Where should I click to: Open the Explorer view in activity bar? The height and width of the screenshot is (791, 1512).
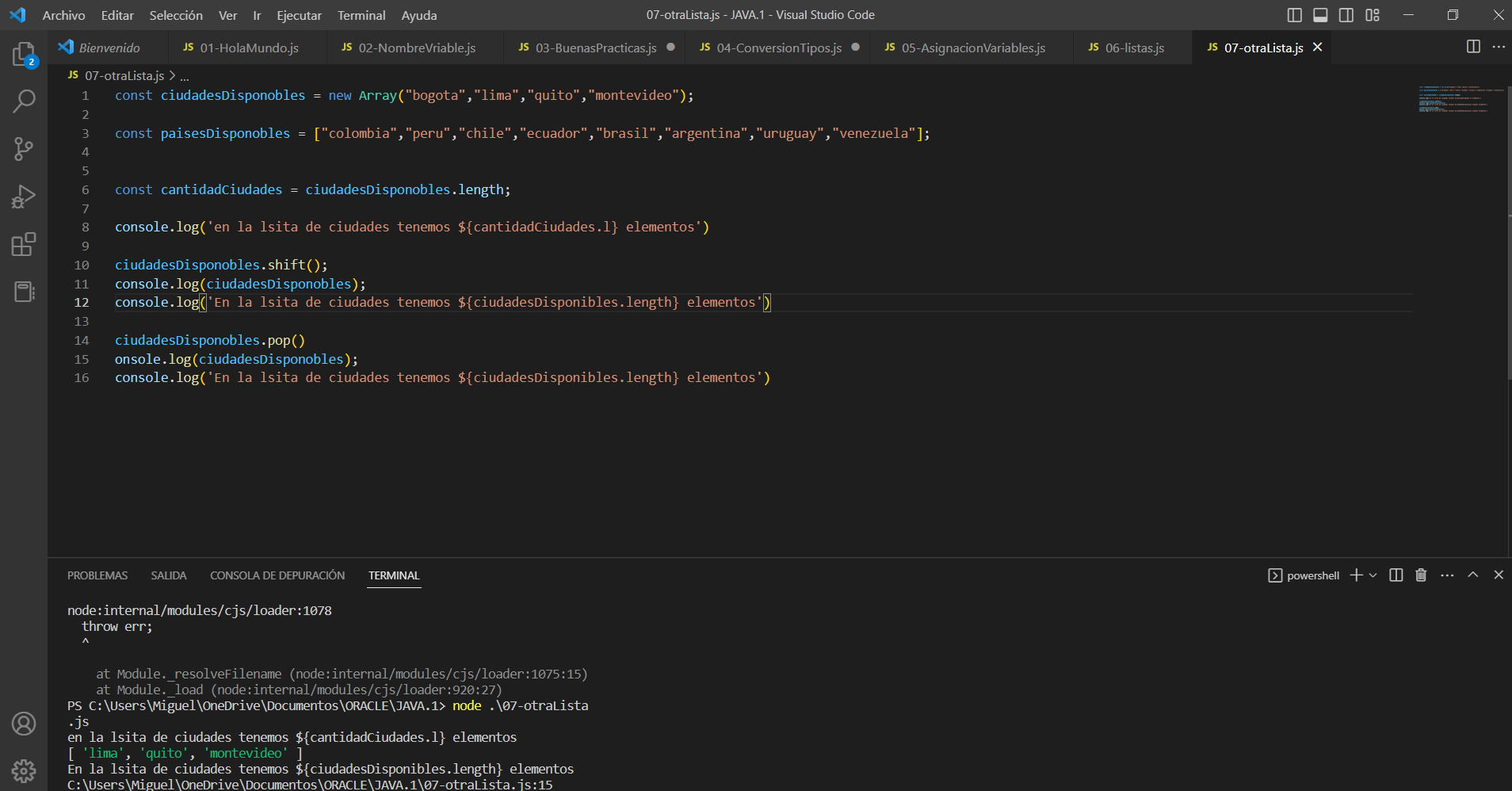(x=24, y=54)
